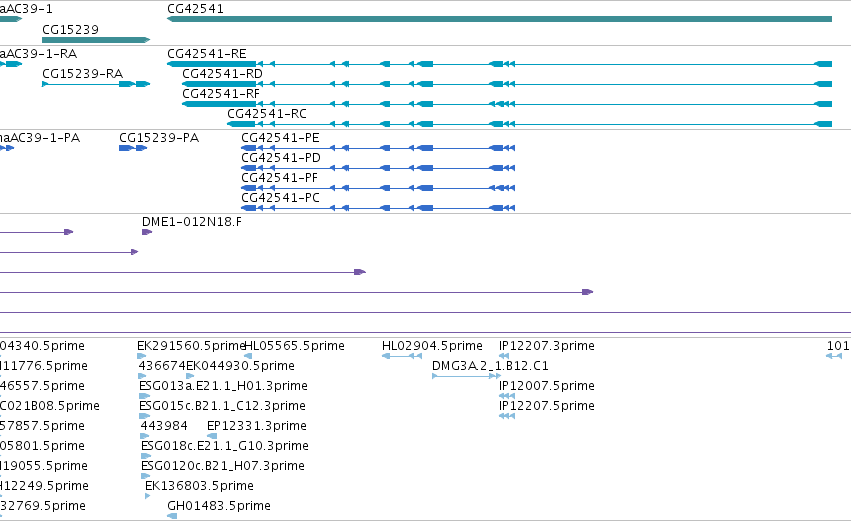The width and height of the screenshot is (851, 521).
Task: Click the ESG018c.E21.1_G10.3prime label
Action: [x=225, y=446]
